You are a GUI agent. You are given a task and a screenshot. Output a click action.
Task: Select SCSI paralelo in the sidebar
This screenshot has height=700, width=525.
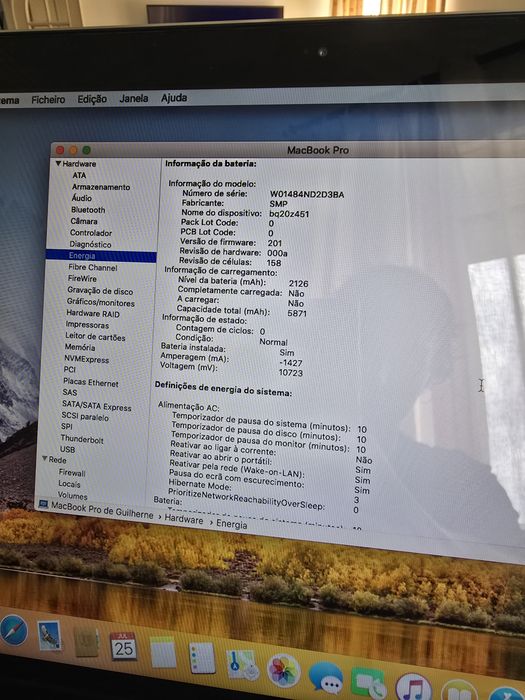[x=85, y=417]
